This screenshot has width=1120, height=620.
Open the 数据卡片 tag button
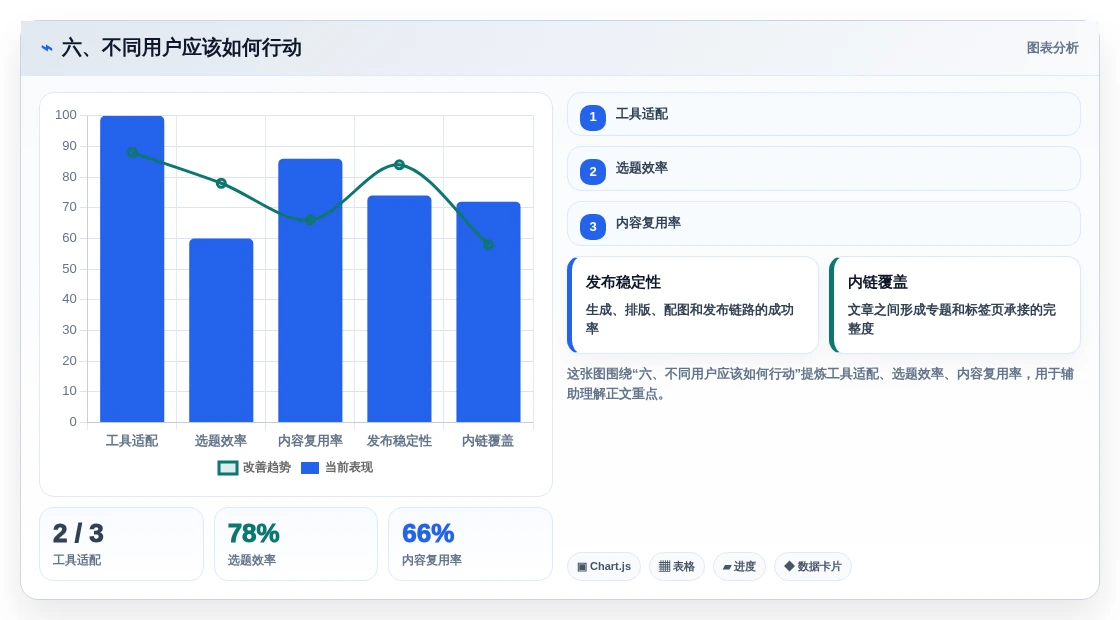(x=813, y=566)
